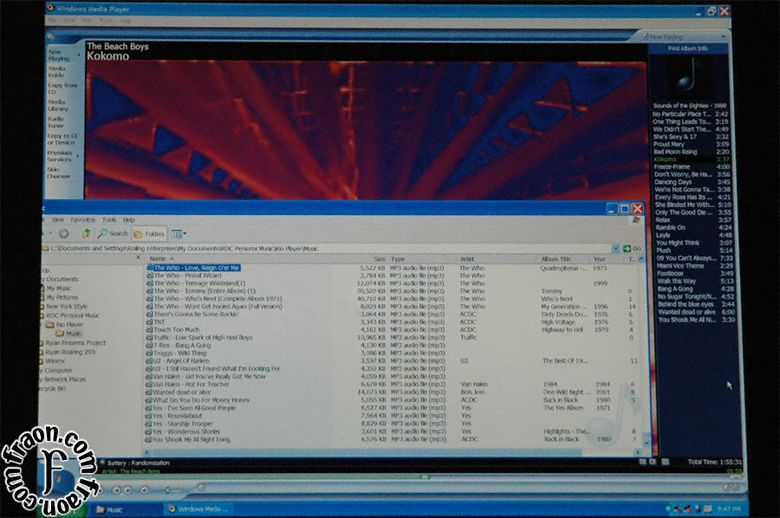Screen dimensions: 780x518
Task: Sort files by Year column header
Action: (x=599, y=259)
